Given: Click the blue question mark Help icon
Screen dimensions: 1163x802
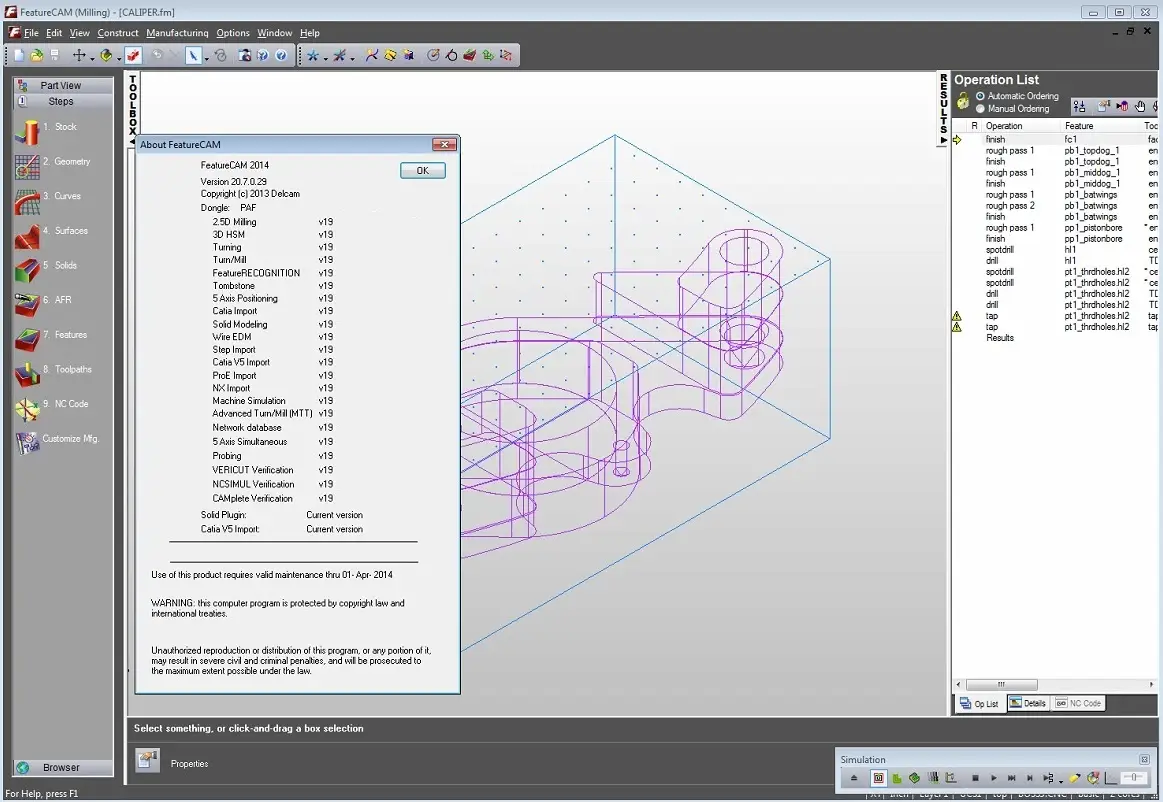Looking at the screenshot, I should [281, 56].
